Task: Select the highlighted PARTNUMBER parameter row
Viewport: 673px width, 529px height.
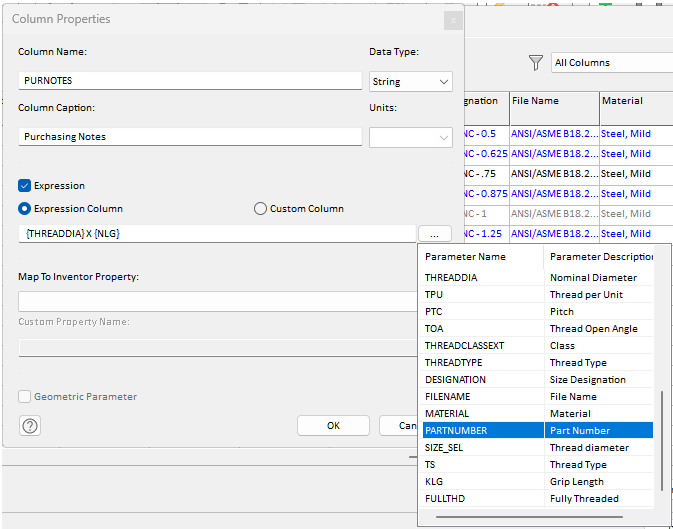Action: click(x=538, y=430)
